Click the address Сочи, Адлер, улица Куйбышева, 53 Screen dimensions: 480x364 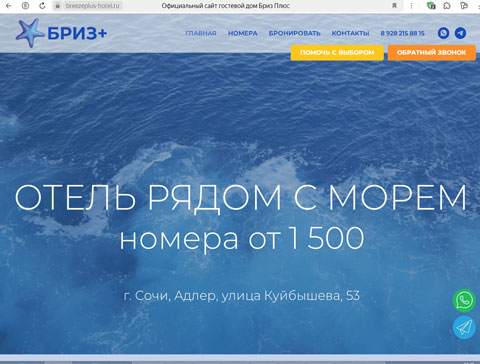(x=242, y=296)
